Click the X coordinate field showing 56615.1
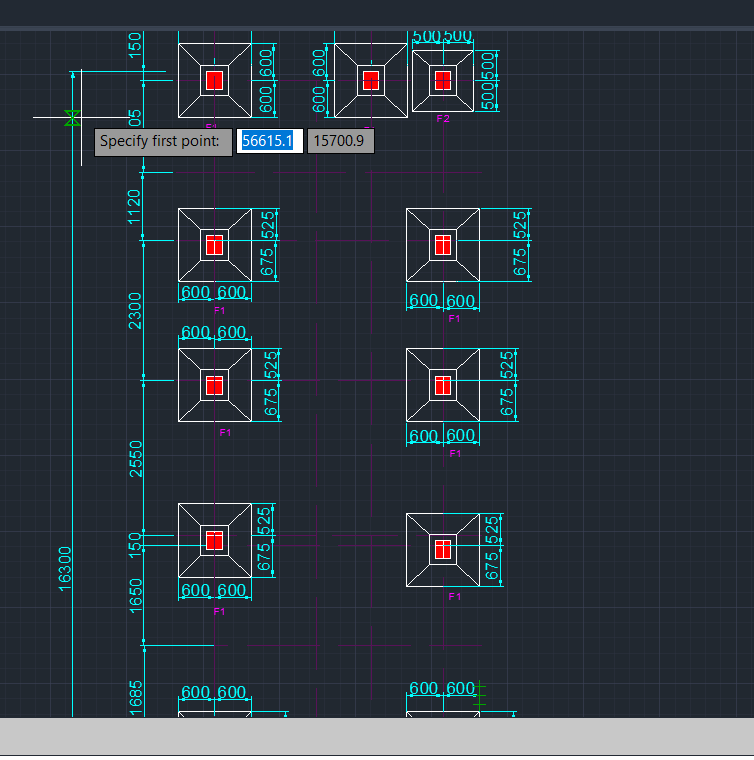The height and width of the screenshot is (760, 754). pos(269,141)
